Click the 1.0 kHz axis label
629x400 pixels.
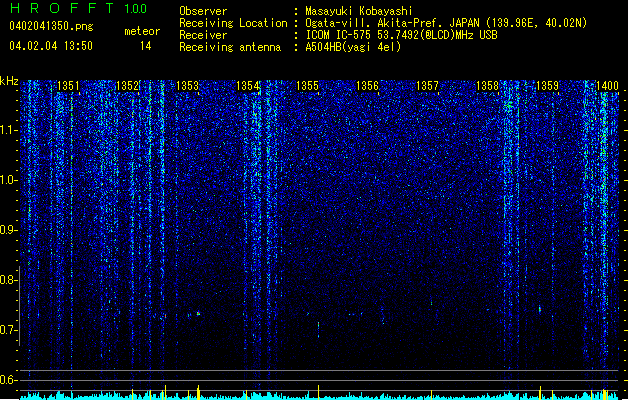click(x=9, y=181)
